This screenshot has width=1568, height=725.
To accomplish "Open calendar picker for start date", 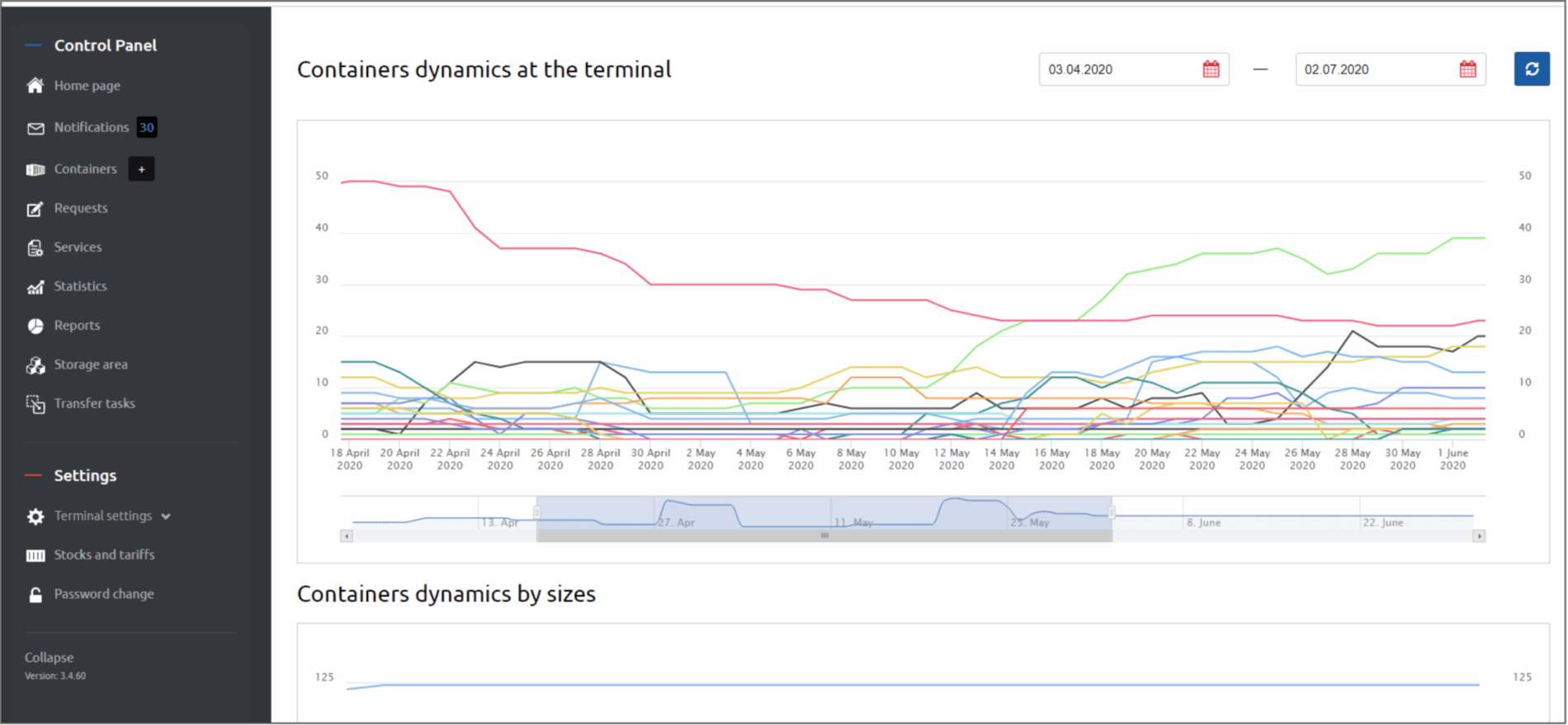I will 1211,69.
